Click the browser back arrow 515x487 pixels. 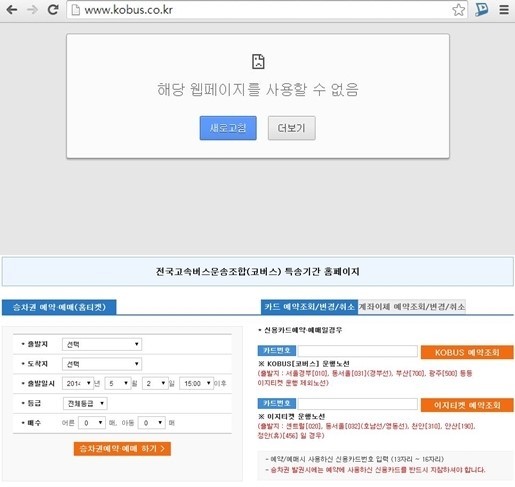coord(12,10)
